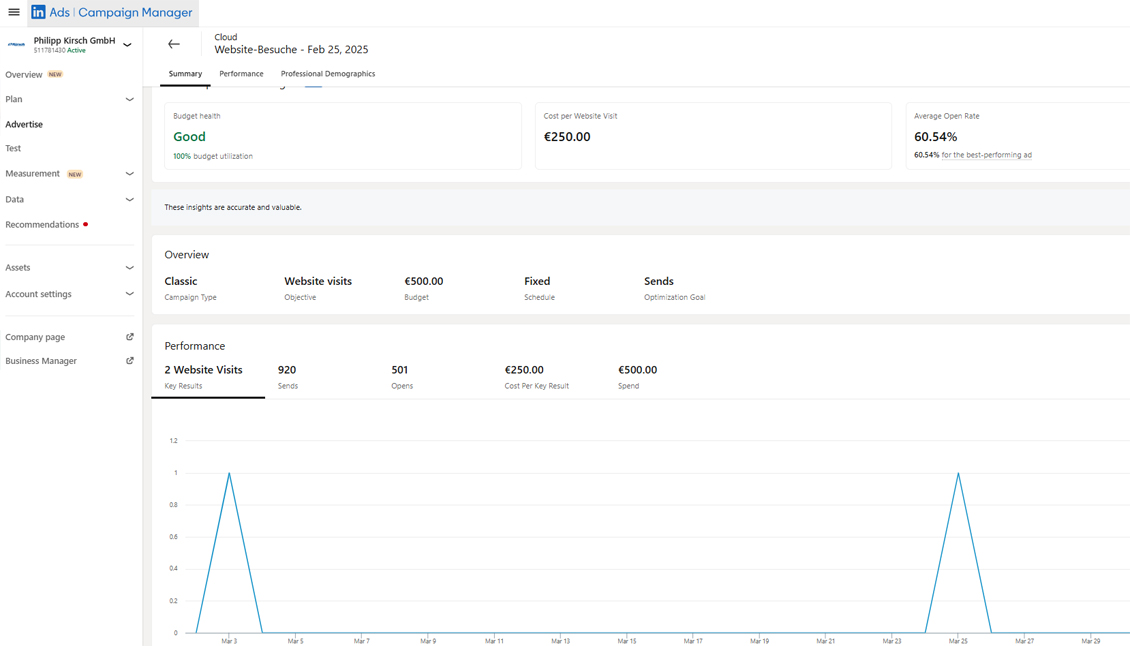The image size is (1130, 646).
Task: Click red notification dot beside Recommendations
Action: pyautogui.click(x=86, y=224)
